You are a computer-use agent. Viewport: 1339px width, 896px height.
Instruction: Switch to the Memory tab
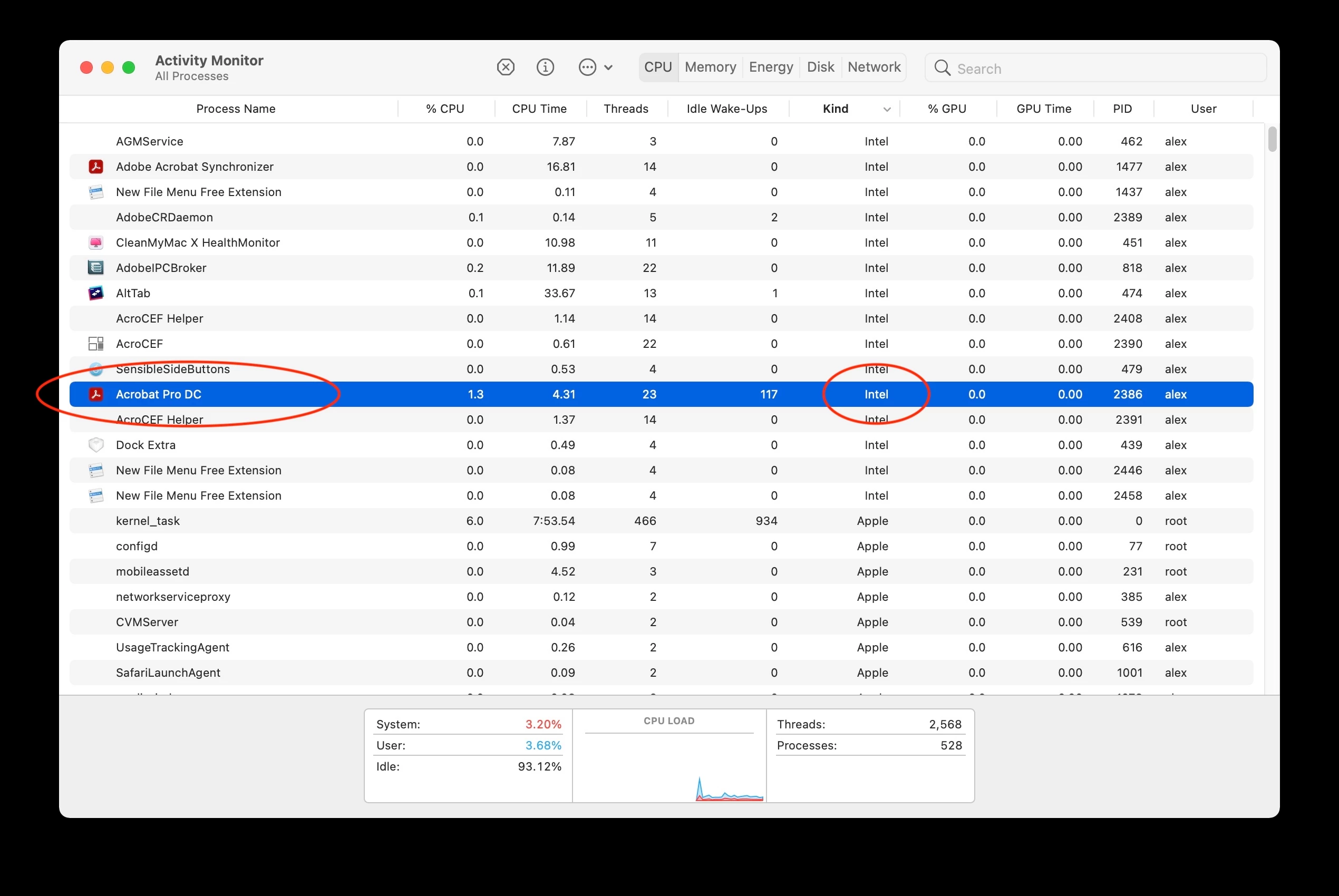(710, 67)
